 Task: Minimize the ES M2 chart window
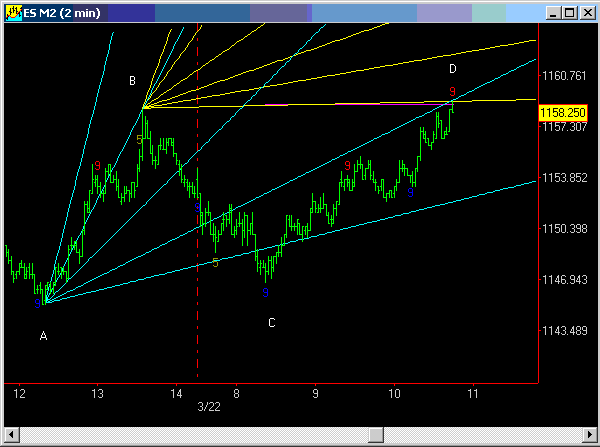[x=550, y=12]
